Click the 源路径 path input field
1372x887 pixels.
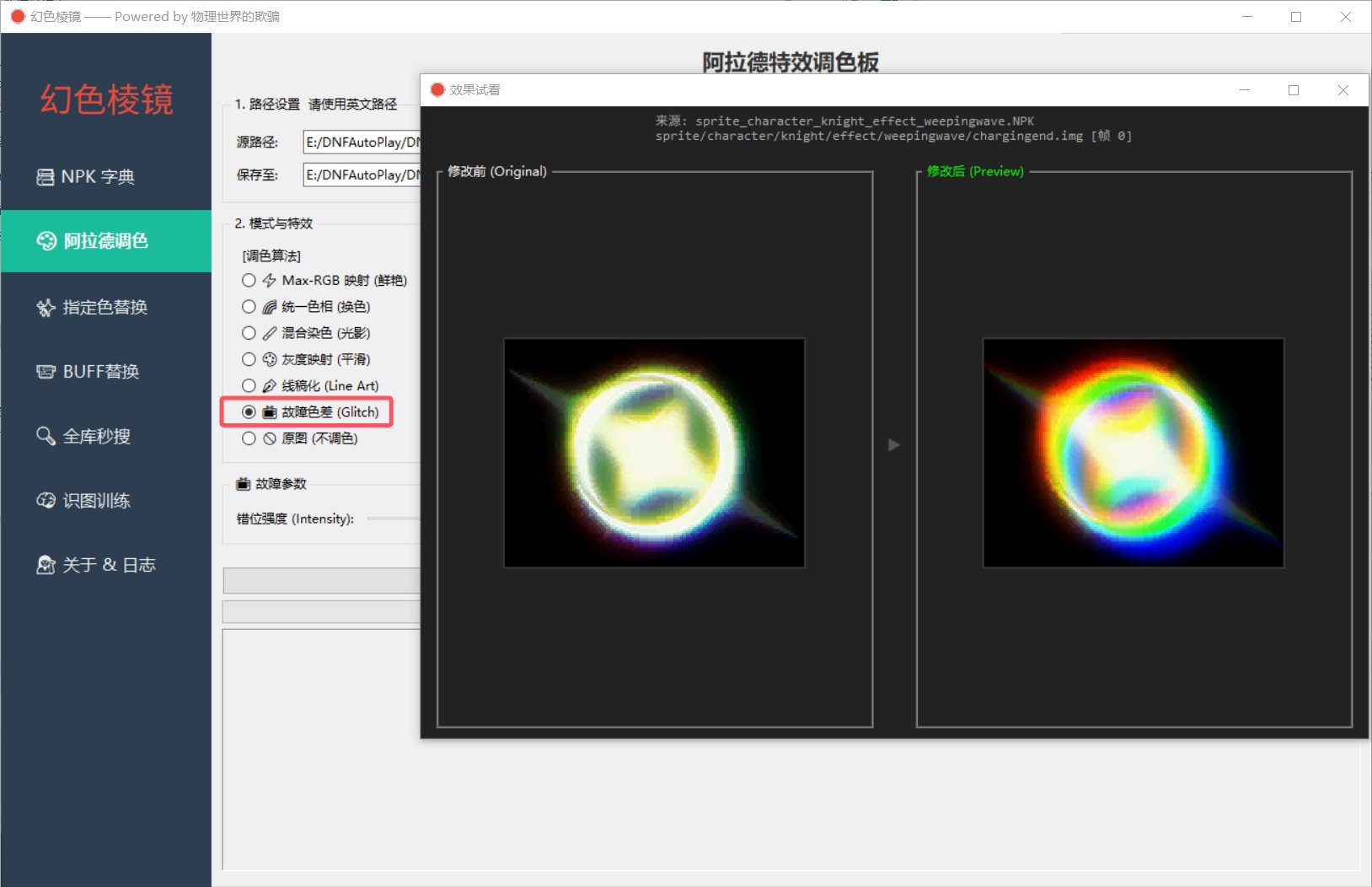coord(362,142)
